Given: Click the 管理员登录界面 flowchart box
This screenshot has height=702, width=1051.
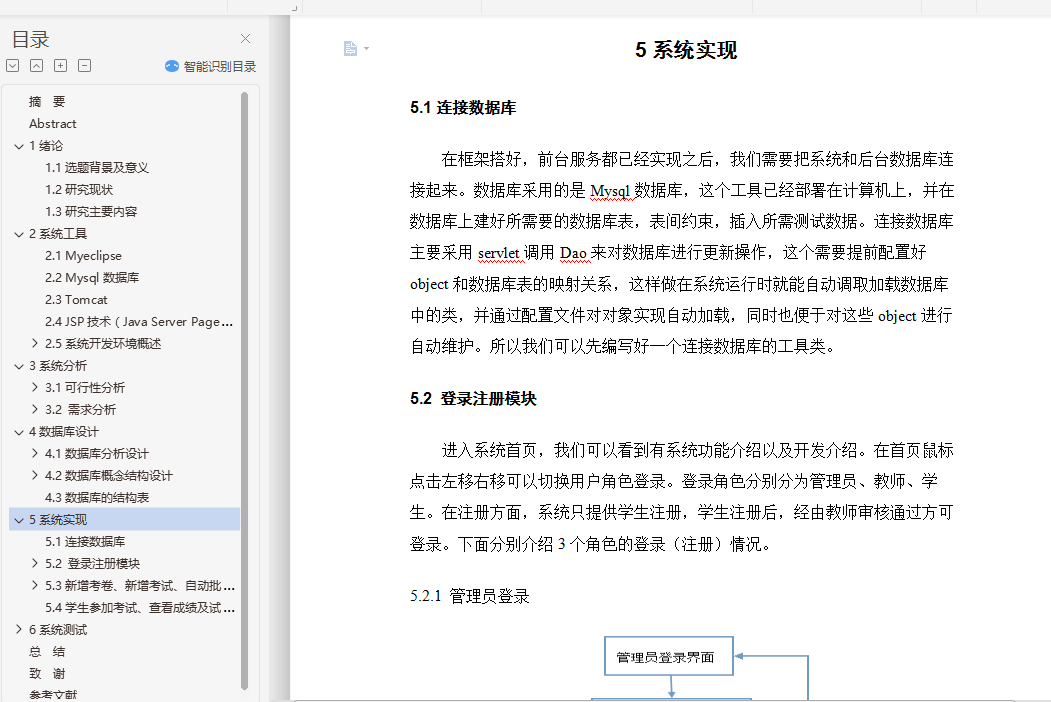Looking at the screenshot, I should coord(669,656).
